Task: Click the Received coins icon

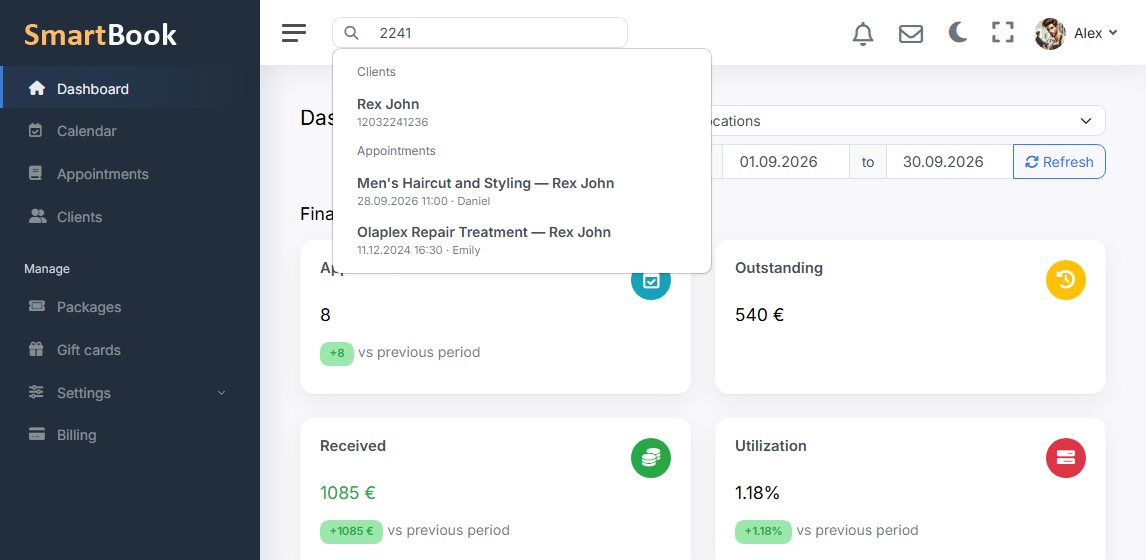Action: point(650,458)
